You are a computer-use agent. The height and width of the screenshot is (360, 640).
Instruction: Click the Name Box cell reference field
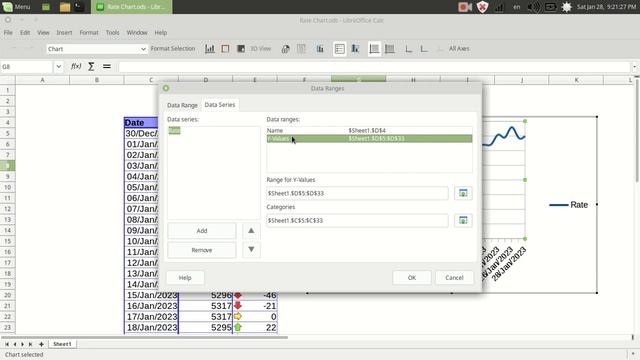coord(27,67)
